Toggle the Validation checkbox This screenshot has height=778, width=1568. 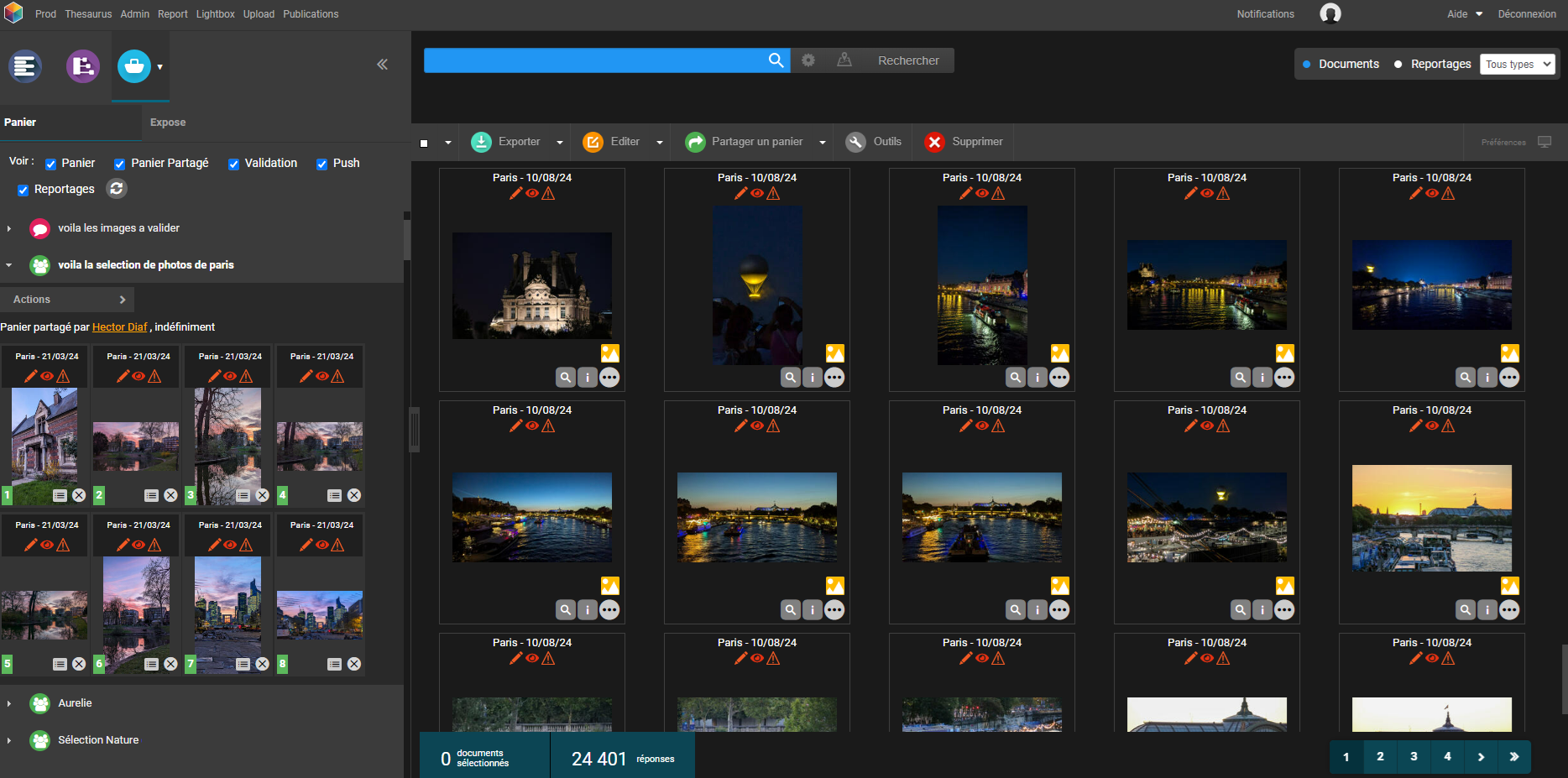coord(234,164)
